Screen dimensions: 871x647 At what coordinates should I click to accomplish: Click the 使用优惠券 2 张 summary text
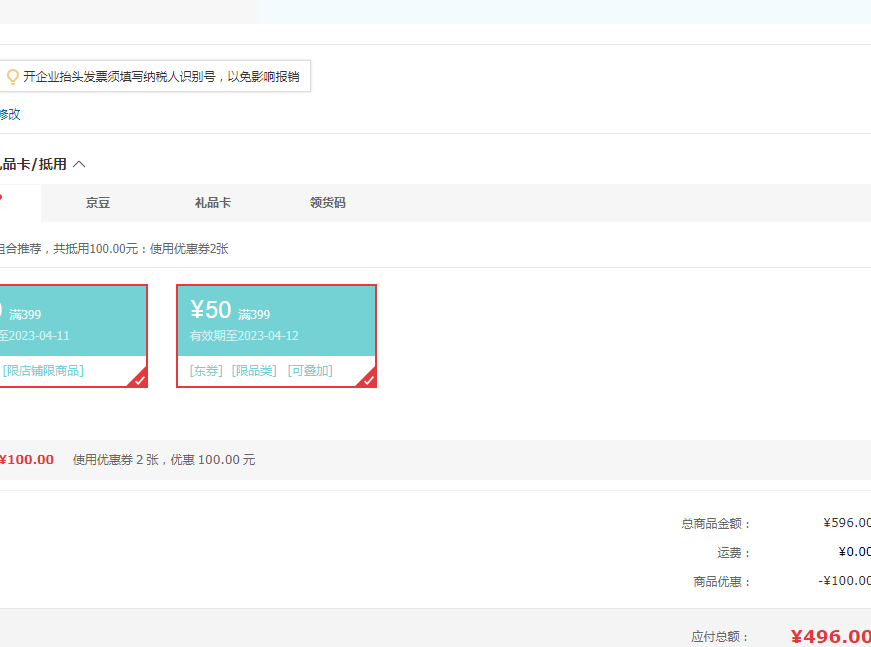(x=164, y=460)
